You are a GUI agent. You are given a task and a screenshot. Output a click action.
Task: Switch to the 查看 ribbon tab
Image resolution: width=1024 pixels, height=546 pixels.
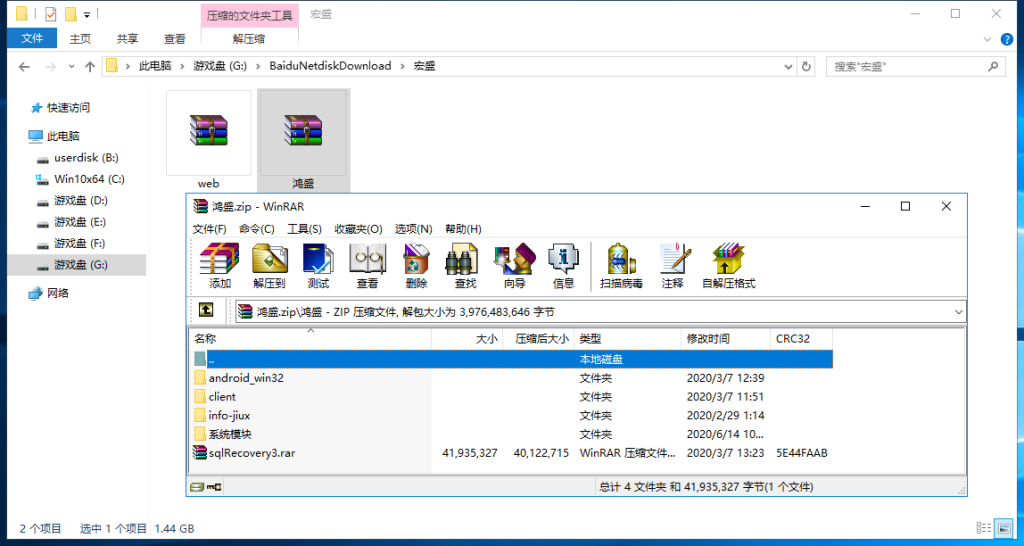[174, 39]
